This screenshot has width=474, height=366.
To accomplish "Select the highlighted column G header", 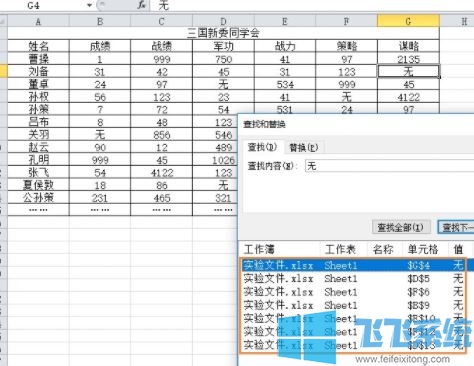I will click(x=408, y=22).
